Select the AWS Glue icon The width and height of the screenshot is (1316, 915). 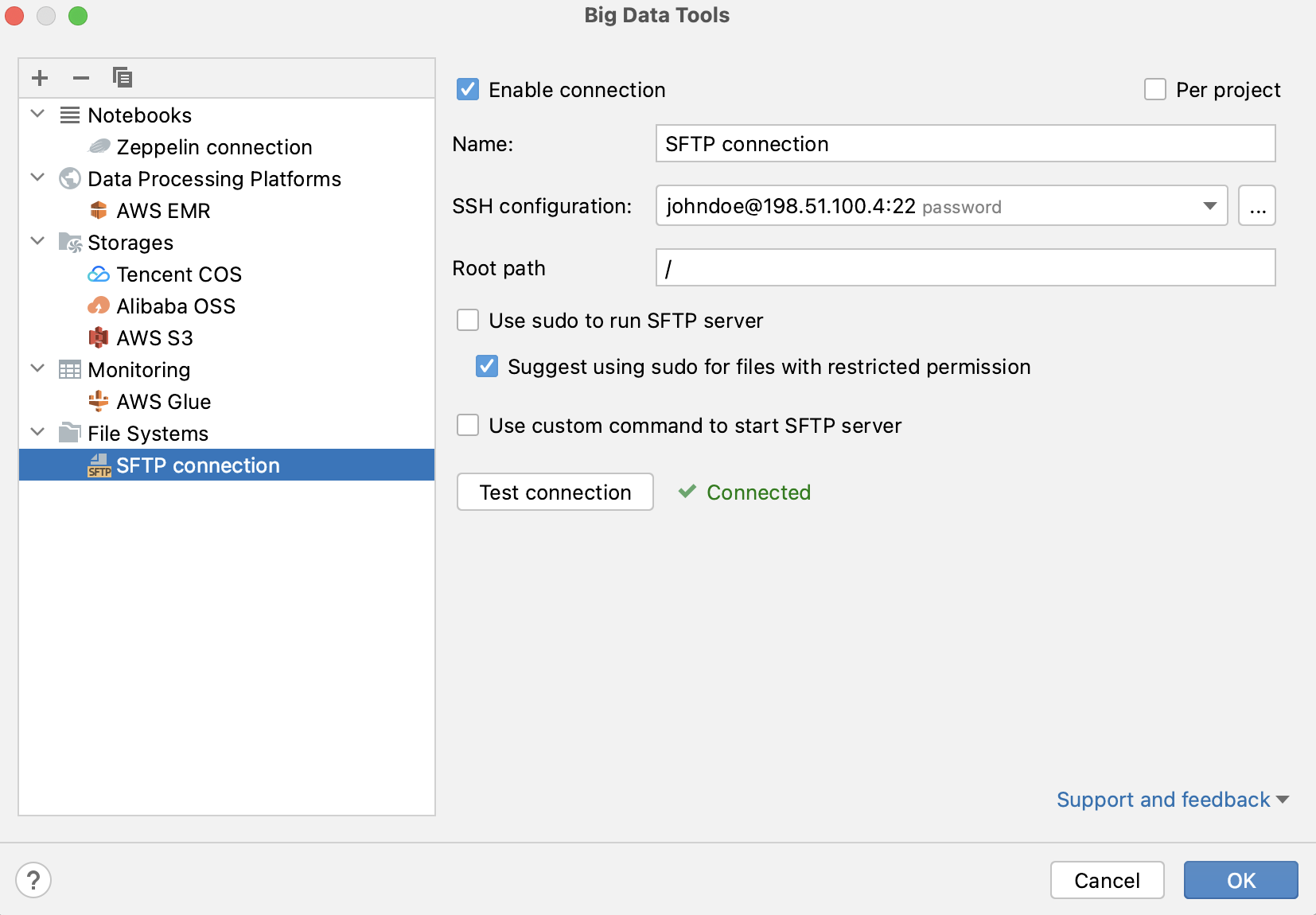(x=99, y=401)
